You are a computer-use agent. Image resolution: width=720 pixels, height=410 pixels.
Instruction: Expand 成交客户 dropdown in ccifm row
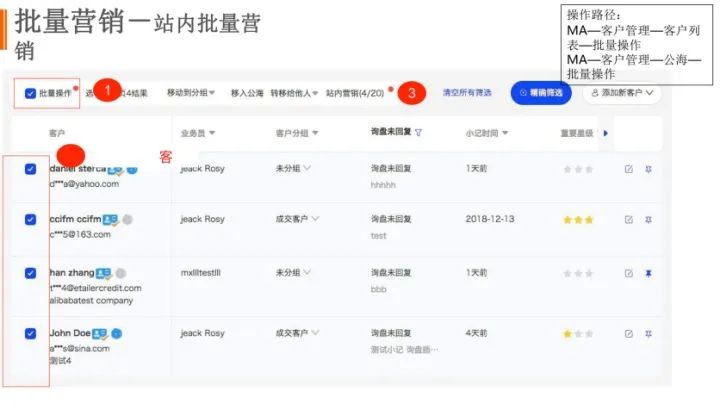pos(297,219)
